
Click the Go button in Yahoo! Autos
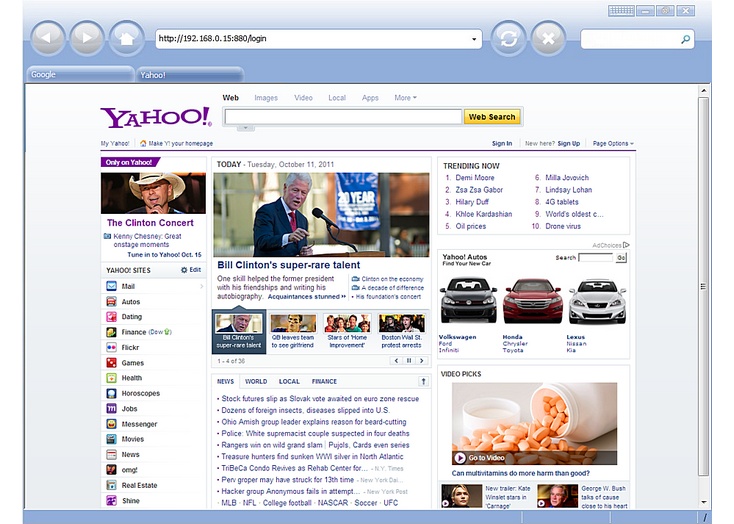tap(621, 258)
